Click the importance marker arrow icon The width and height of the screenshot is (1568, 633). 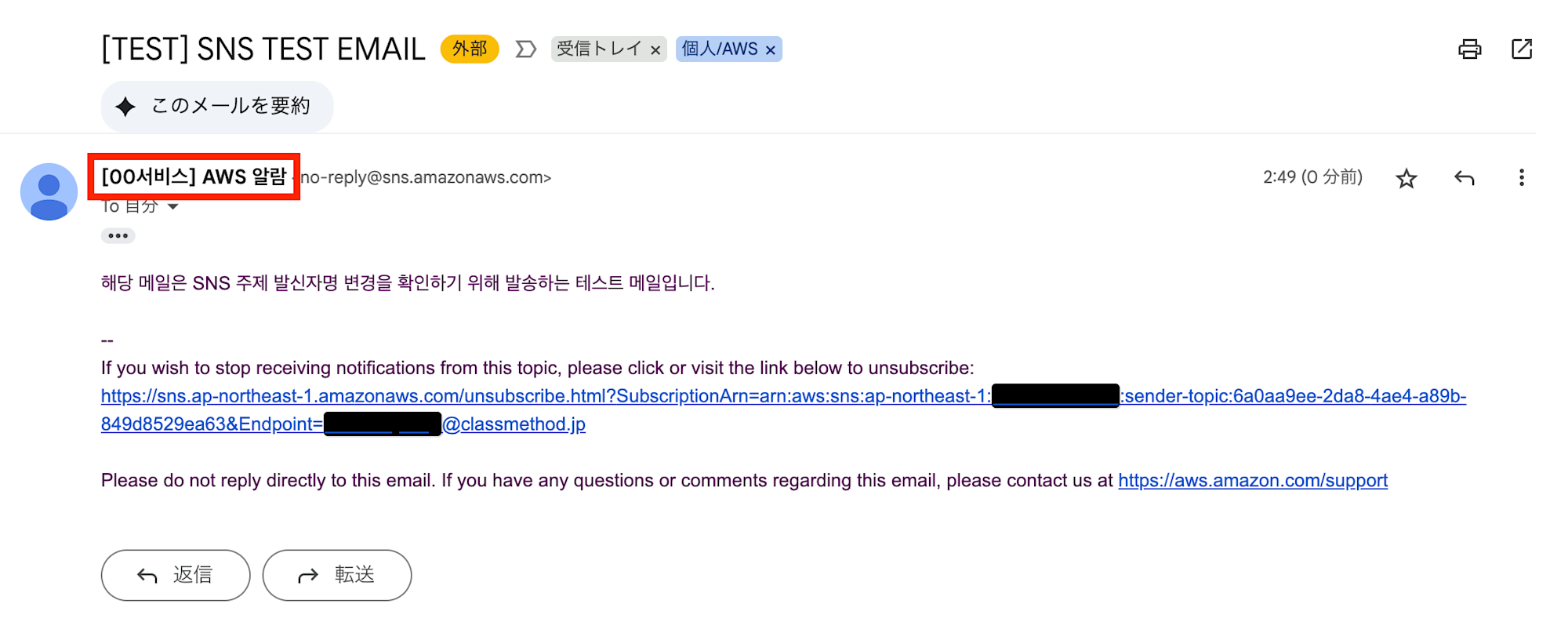click(525, 49)
